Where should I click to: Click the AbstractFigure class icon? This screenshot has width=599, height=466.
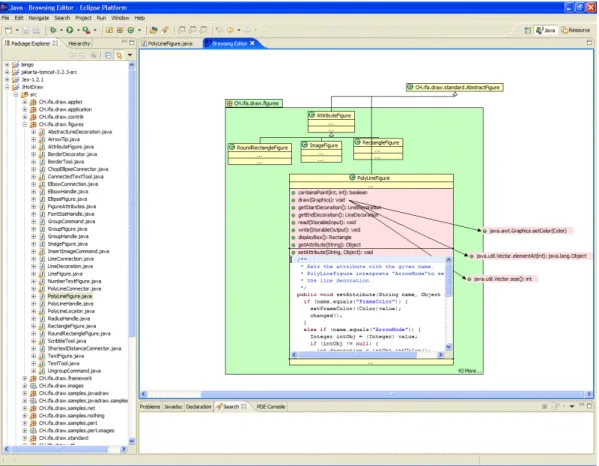click(410, 87)
